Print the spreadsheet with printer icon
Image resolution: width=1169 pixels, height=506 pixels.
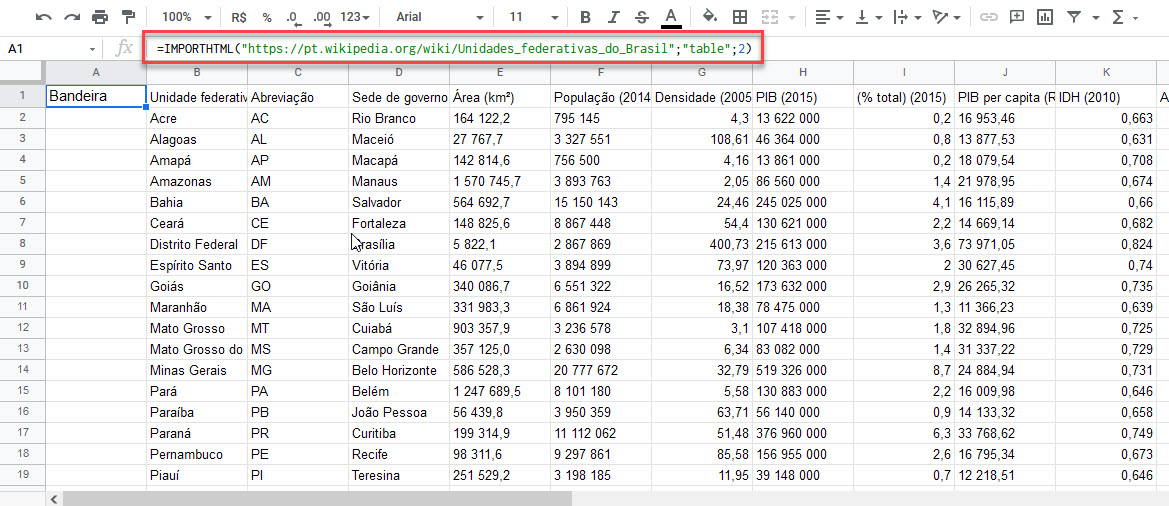pos(100,16)
